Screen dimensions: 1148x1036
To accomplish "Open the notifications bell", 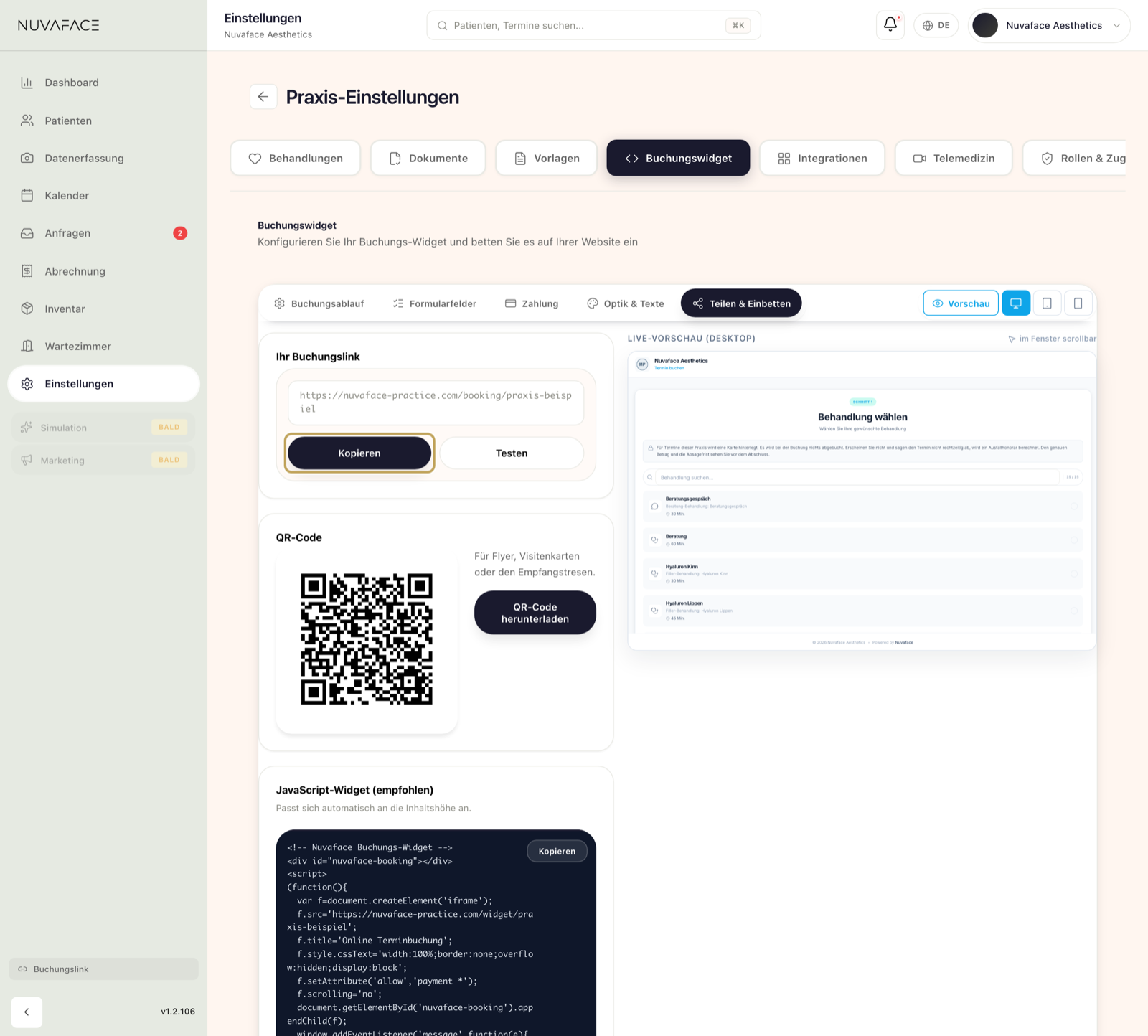I will pos(890,25).
